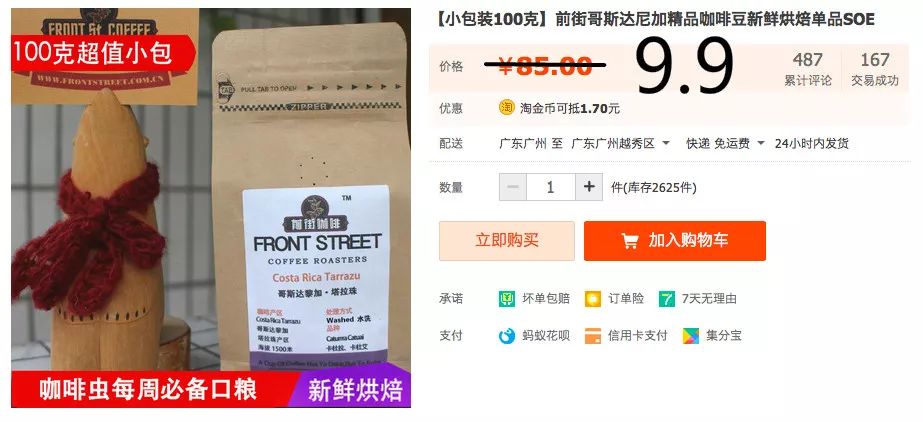Viewport: 923px width, 422px height.
Task: Click the 7天无理由 return policy icon
Action: click(667, 298)
